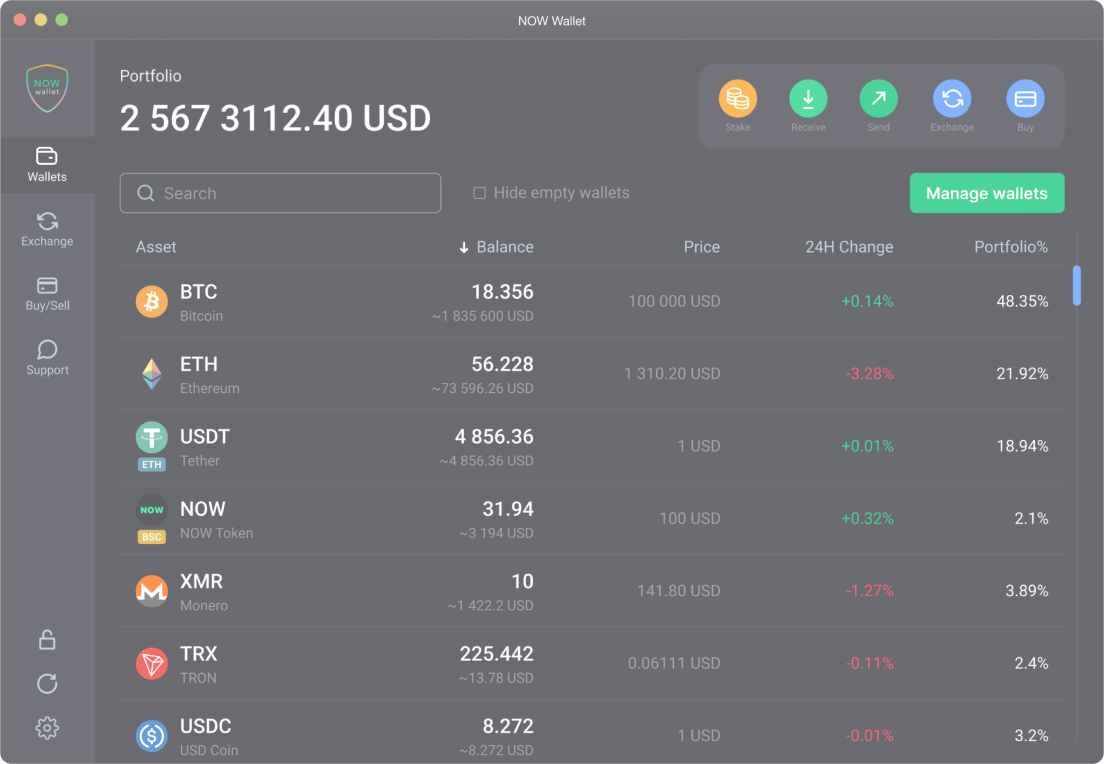Click the Bitcoin orange coin icon

pos(151,301)
